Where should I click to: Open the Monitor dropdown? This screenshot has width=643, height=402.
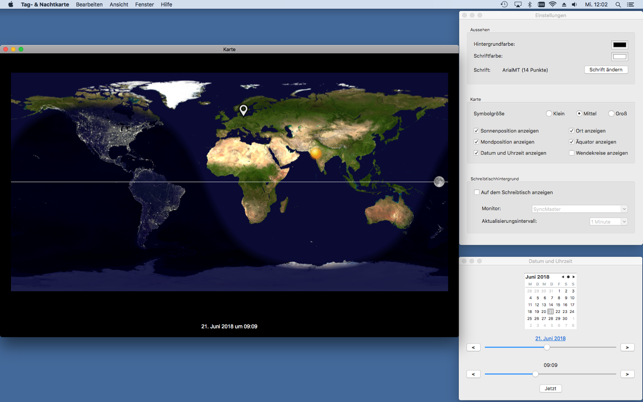[579, 209]
